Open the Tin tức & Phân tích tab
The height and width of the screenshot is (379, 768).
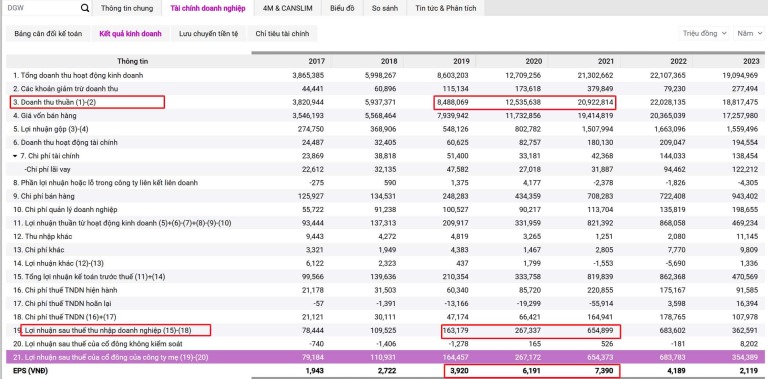pos(445,8)
